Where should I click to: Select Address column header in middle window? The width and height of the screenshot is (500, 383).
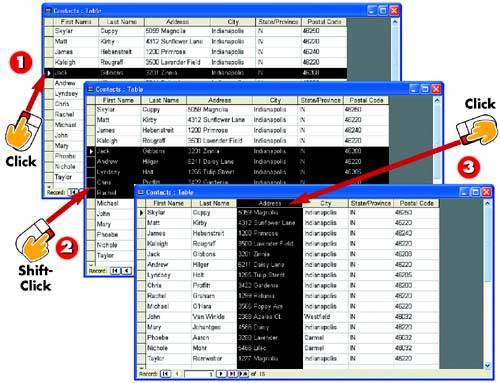(219, 100)
